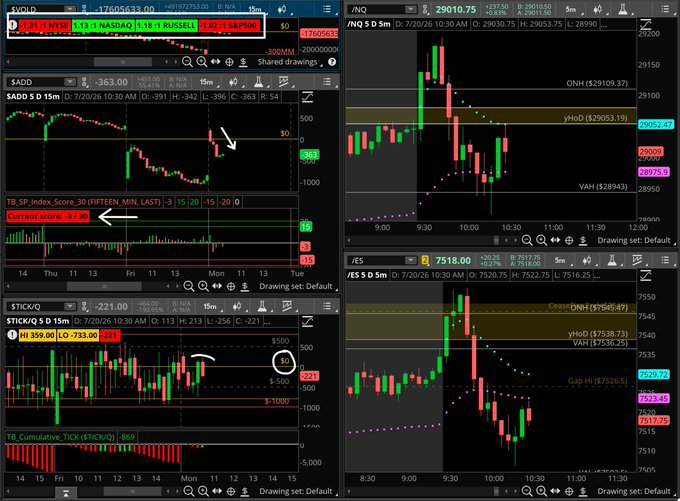Open help question mark next to Shared drawings
The height and width of the screenshot is (501, 680).
(x=332, y=62)
